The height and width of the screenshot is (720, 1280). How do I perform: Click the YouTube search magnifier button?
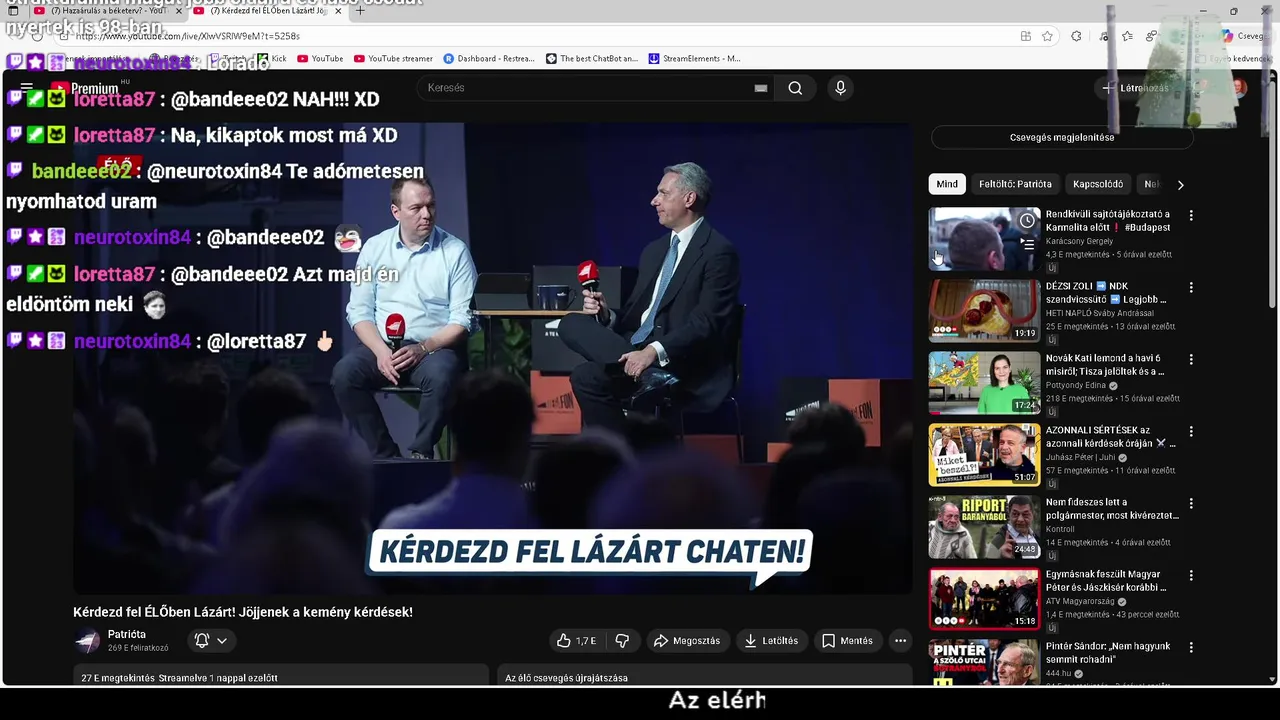coord(795,88)
